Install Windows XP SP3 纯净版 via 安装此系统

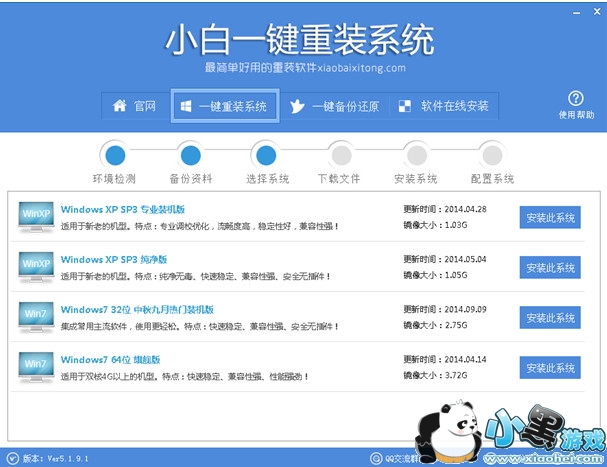click(x=550, y=268)
